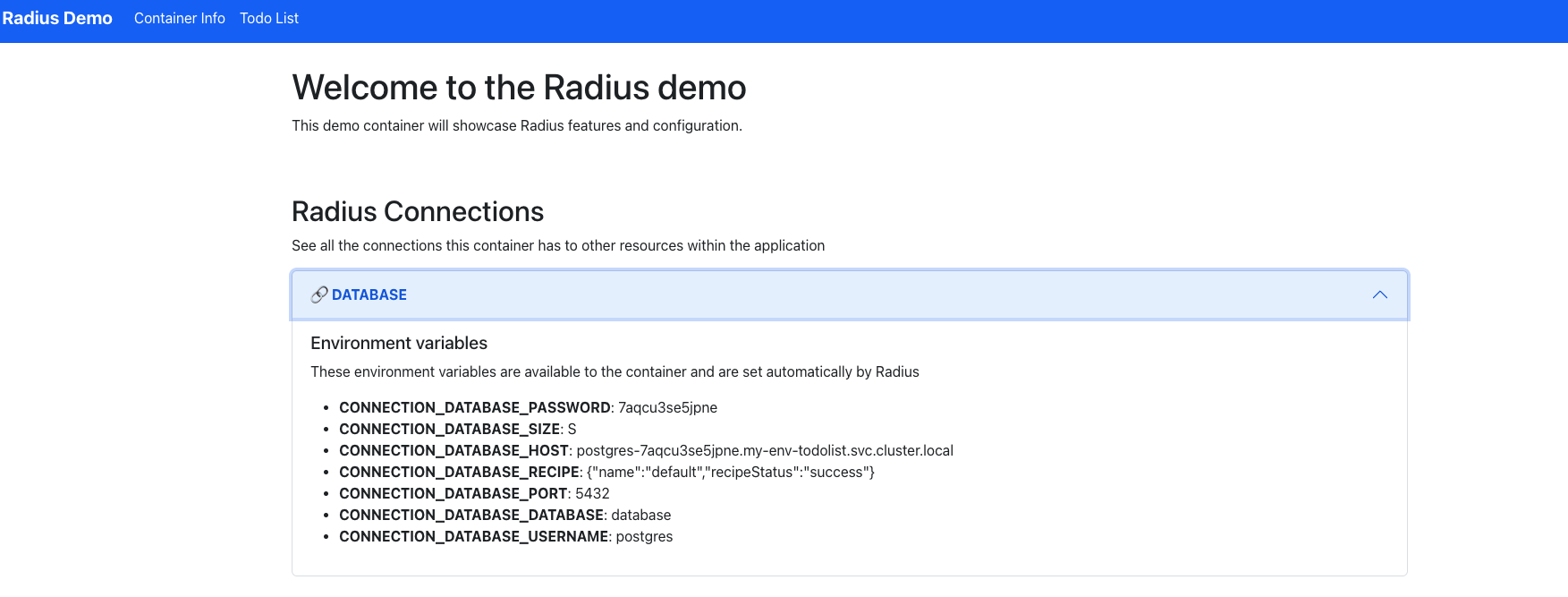Open the Container Info page
This screenshot has width=1568, height=597.
point(179,18)
